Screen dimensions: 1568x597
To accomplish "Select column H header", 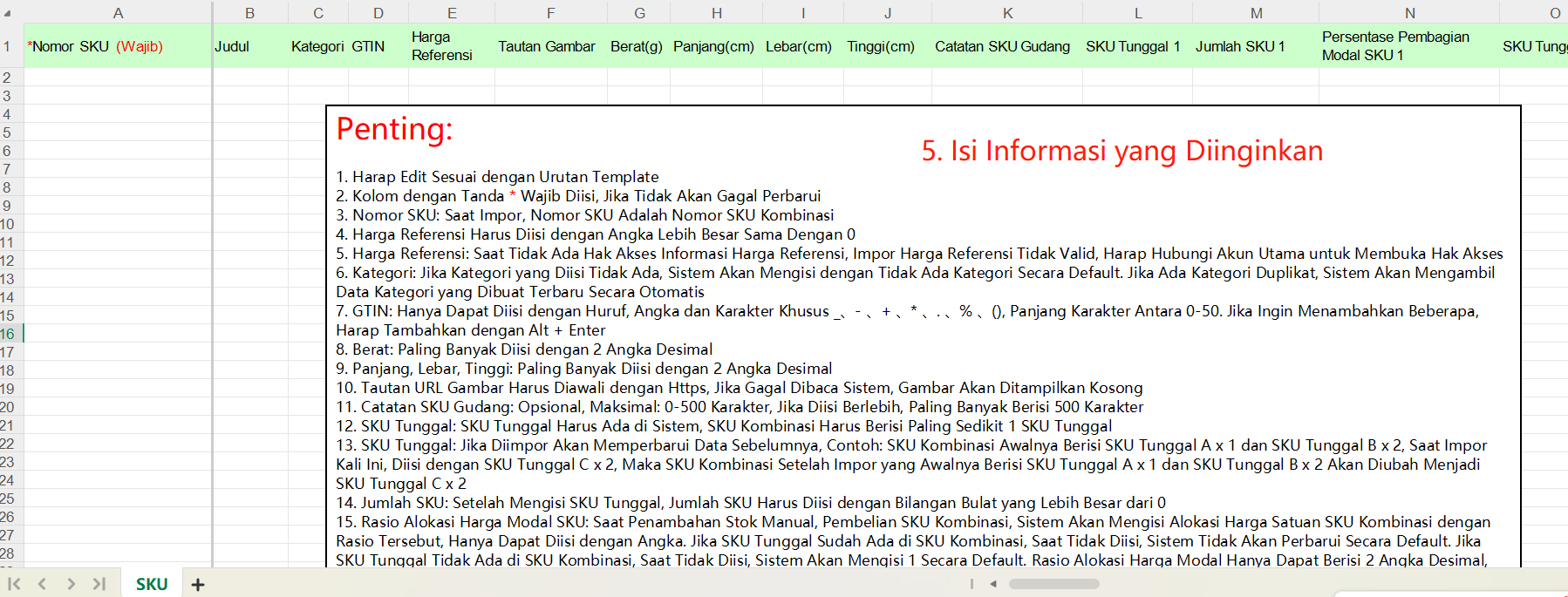I will (717, 13).
